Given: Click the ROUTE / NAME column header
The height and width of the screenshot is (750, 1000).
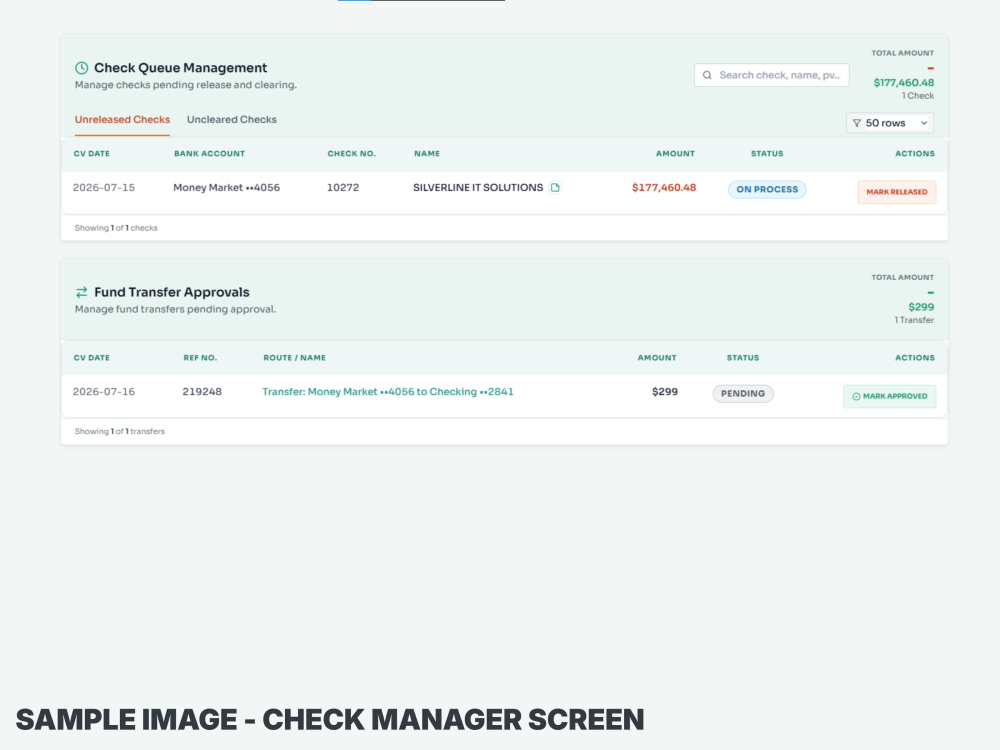Looking at the screenshot, I should coord(295,358).
